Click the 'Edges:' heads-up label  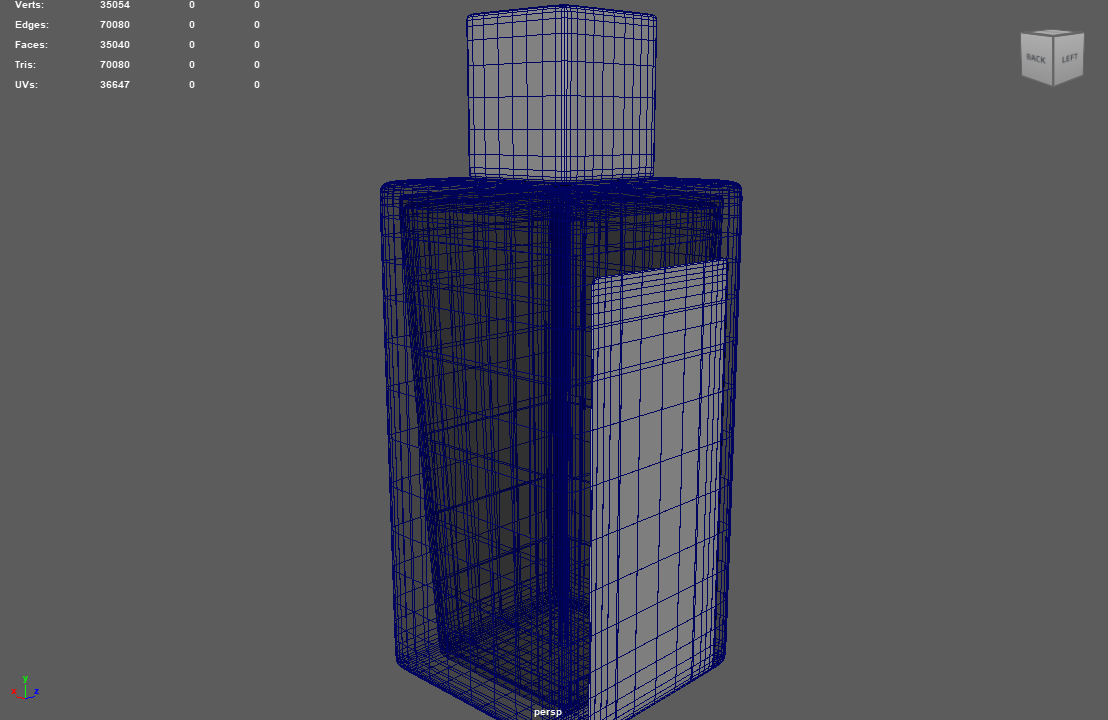(x=32, y=25)
